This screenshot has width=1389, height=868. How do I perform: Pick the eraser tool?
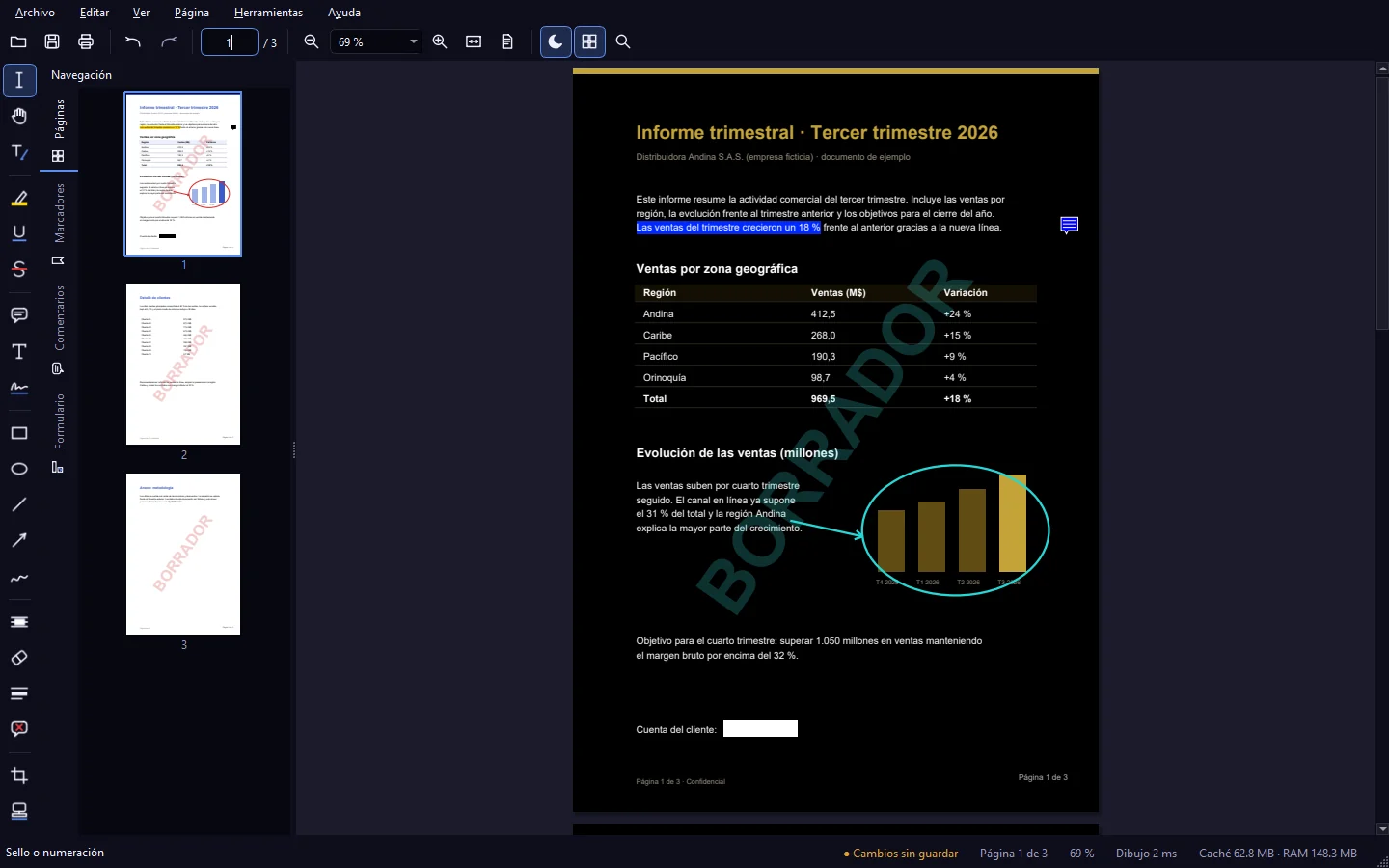pos(19,658)
